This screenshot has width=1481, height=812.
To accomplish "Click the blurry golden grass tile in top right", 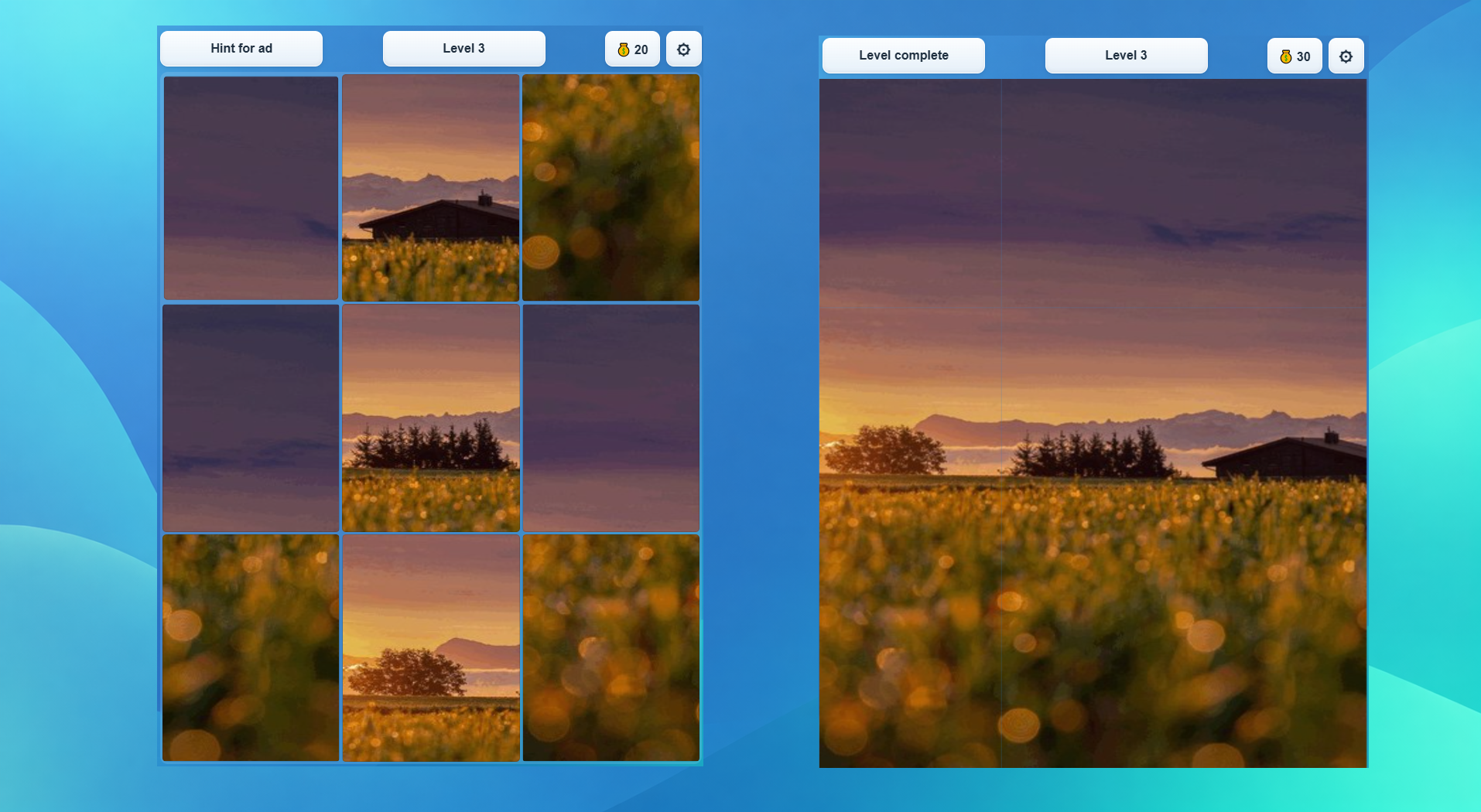I will click(611, 187).
